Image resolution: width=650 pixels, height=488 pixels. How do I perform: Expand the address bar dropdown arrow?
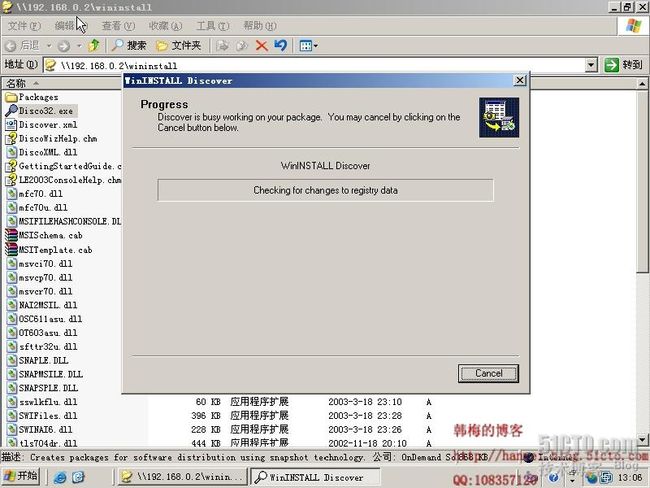pyautogui.click(x=591, y=66)
